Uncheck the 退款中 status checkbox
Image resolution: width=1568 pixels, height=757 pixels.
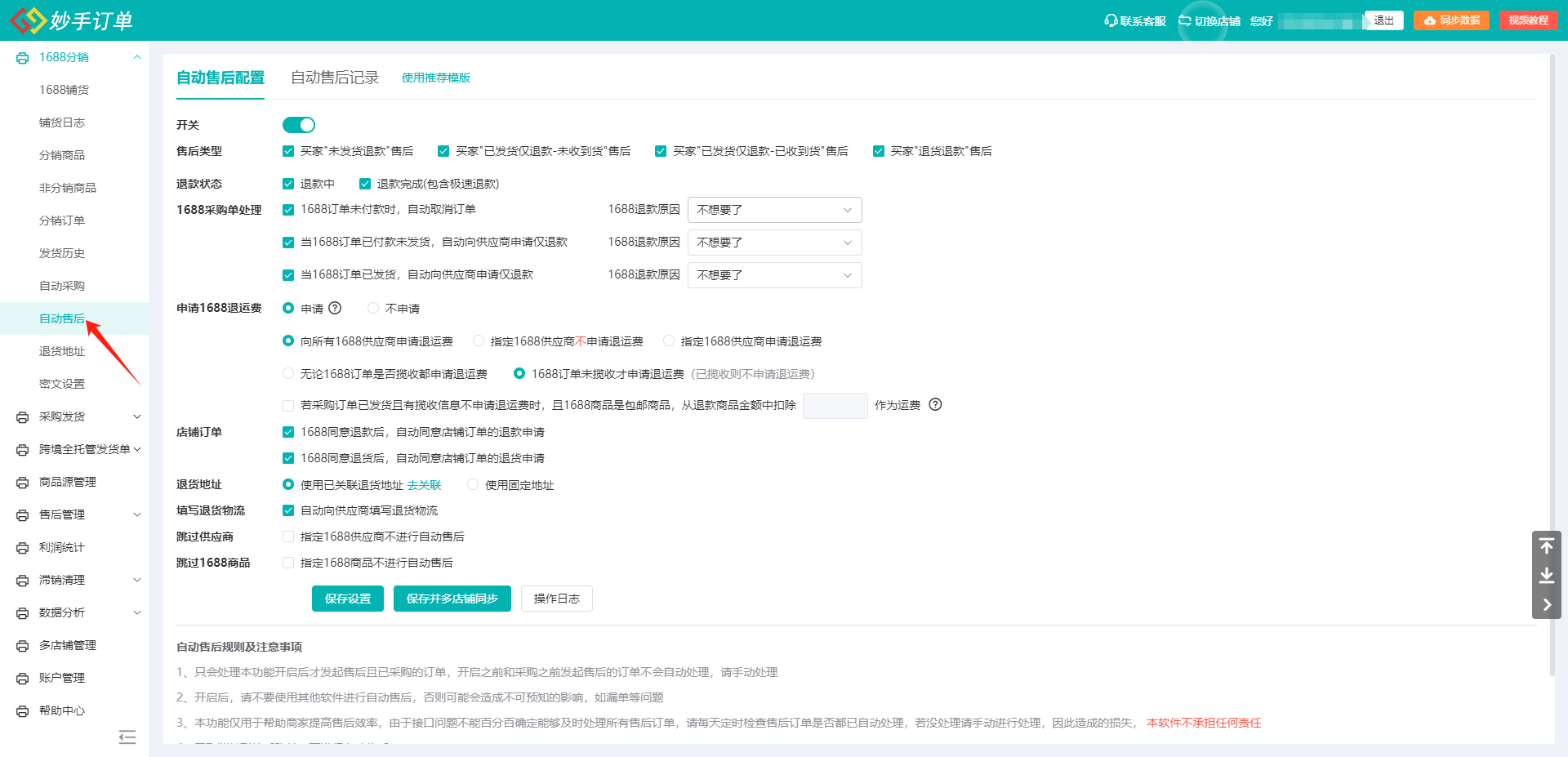click(288, 184)
